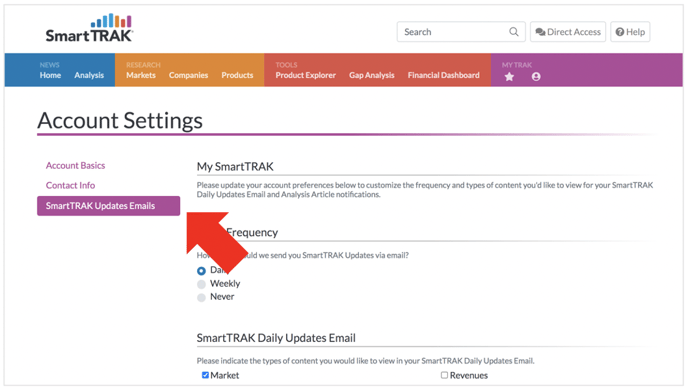Click the Help button
688x392 pixels.
click(x=630, y=32)
